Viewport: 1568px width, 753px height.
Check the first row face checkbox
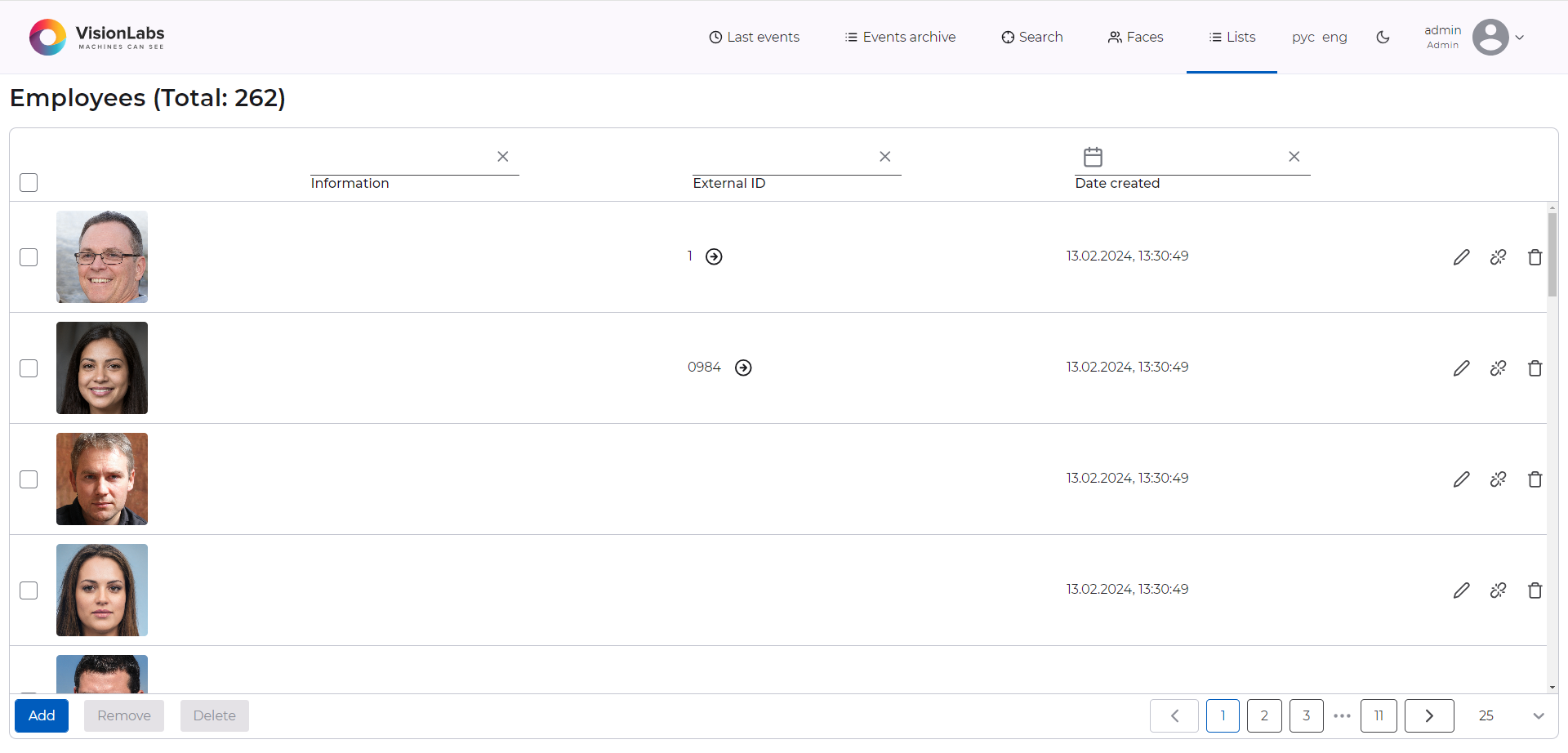pyautogui.click(x=29, y=257)
